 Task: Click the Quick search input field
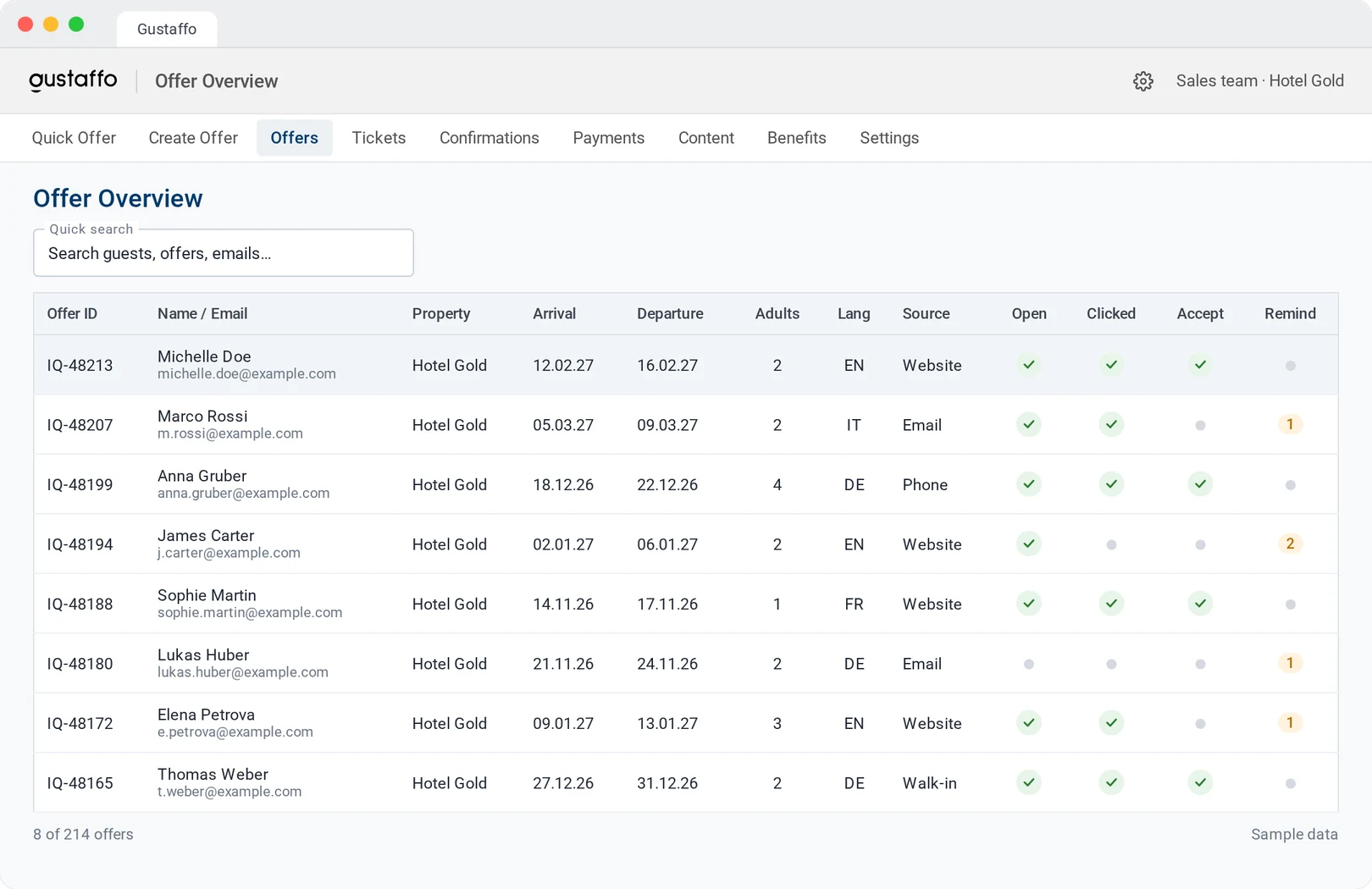[224, 253]
